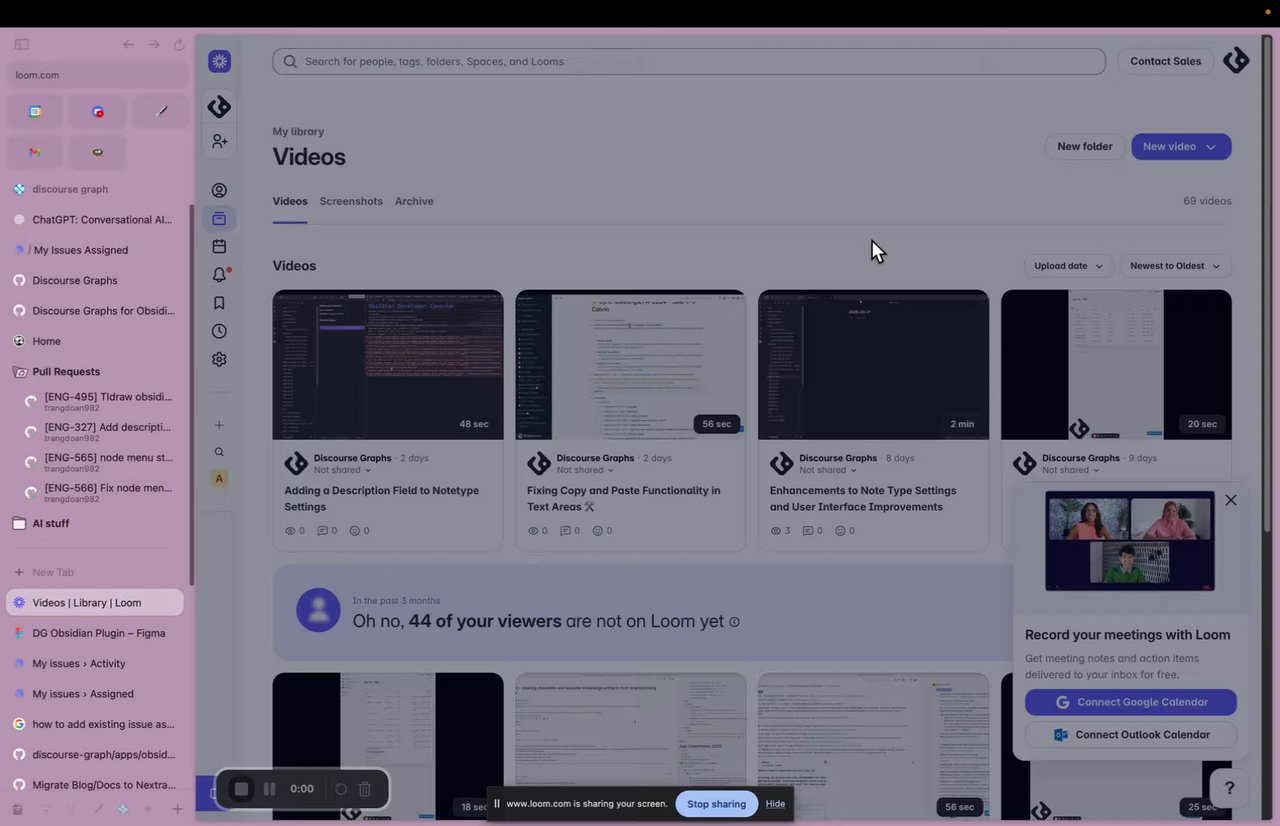Click New Tab in browser sidebar
The image size is (1280, 826).
coord(95,572)
